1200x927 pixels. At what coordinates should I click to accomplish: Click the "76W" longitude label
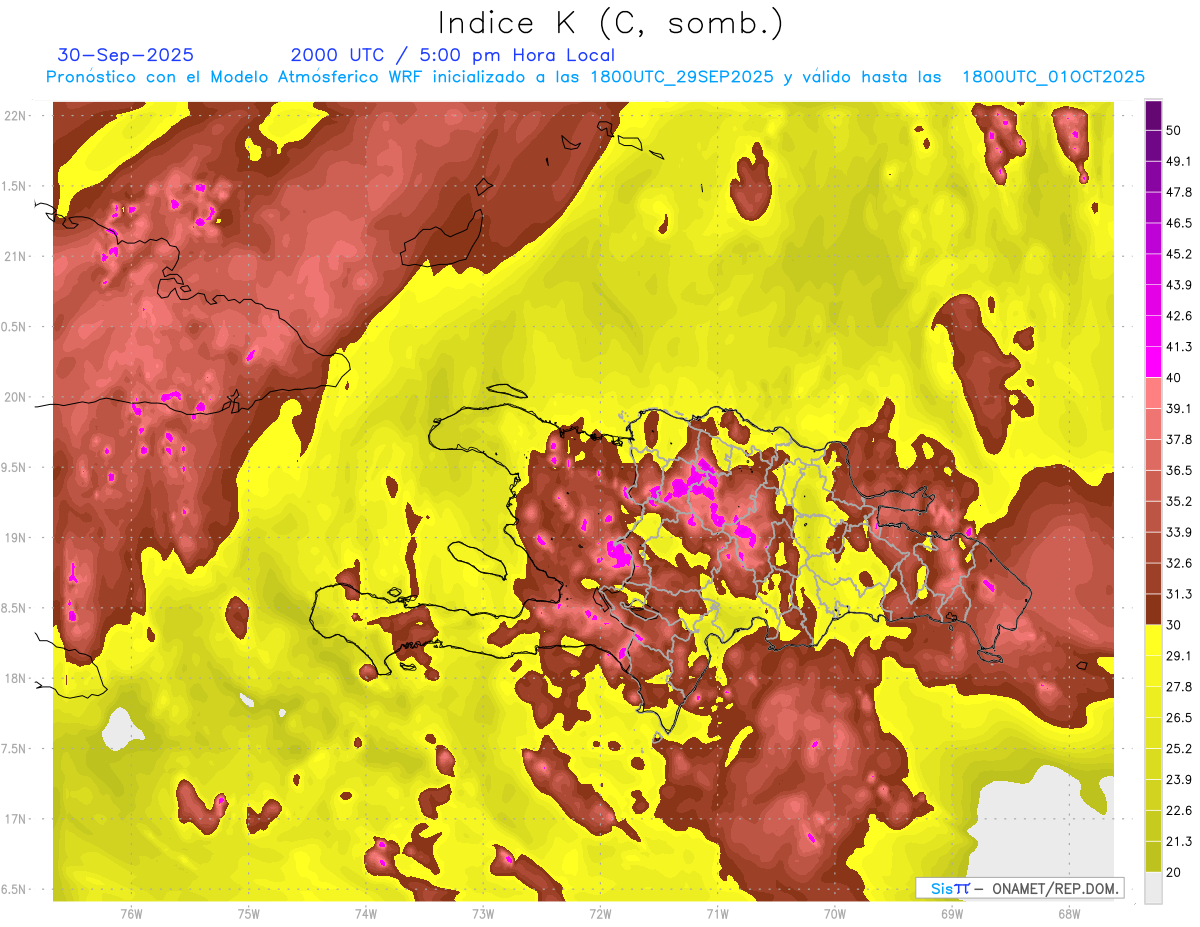pos(131,913)
